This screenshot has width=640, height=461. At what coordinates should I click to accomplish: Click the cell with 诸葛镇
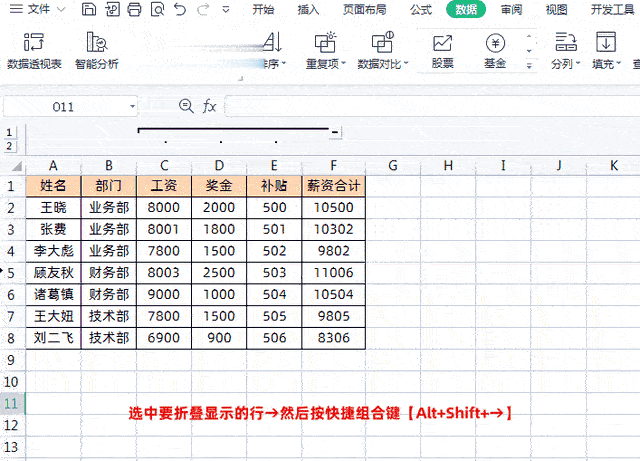coord(53,294)
